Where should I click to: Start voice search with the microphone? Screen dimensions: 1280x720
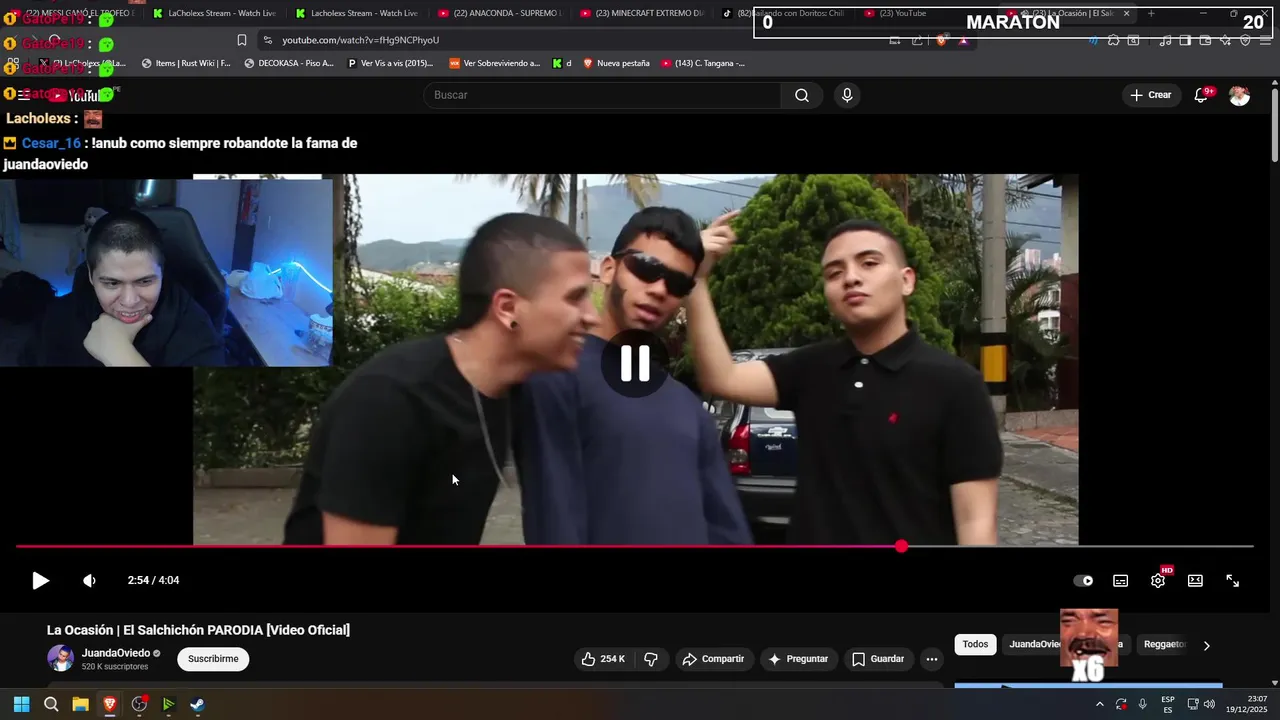click(x=847, y=95)
